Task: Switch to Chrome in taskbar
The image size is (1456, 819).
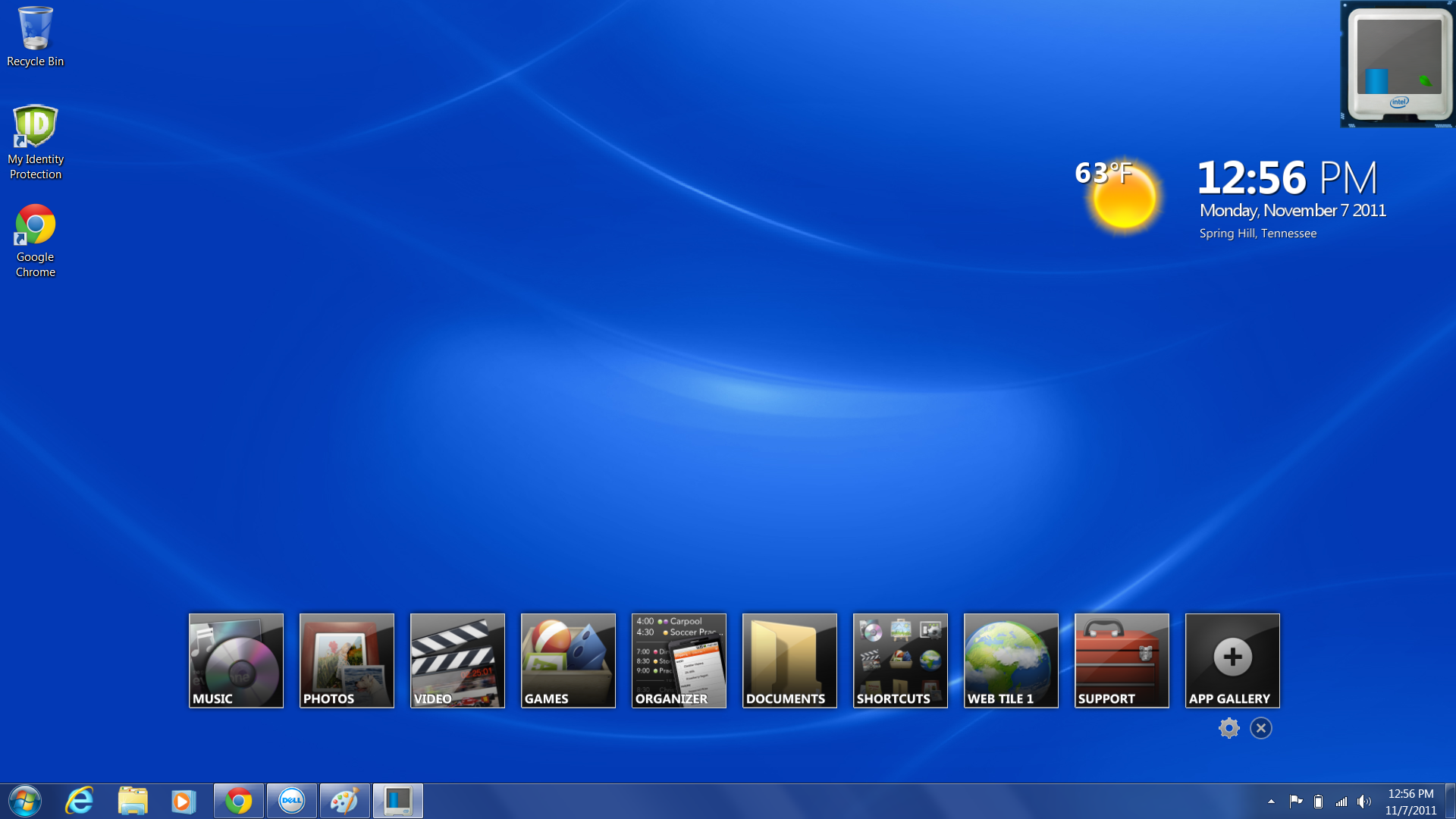Action: [x=239, y=801]
